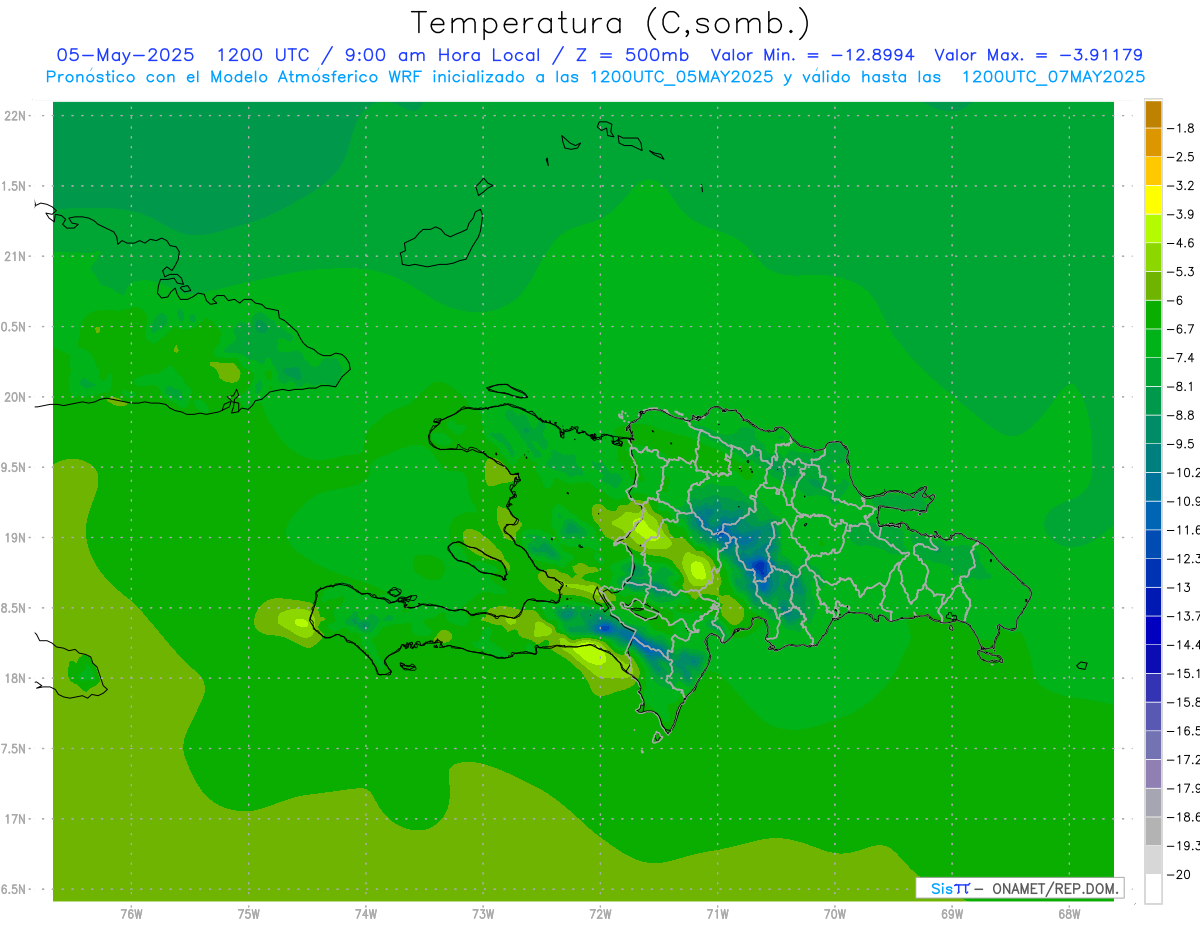Click the colorbar label "-7.4"
Screen dimensions: 1200x927
tap(1183, 357)
